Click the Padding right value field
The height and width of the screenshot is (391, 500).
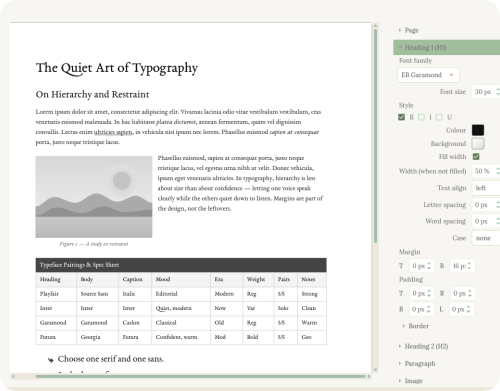tap(462, 293)
